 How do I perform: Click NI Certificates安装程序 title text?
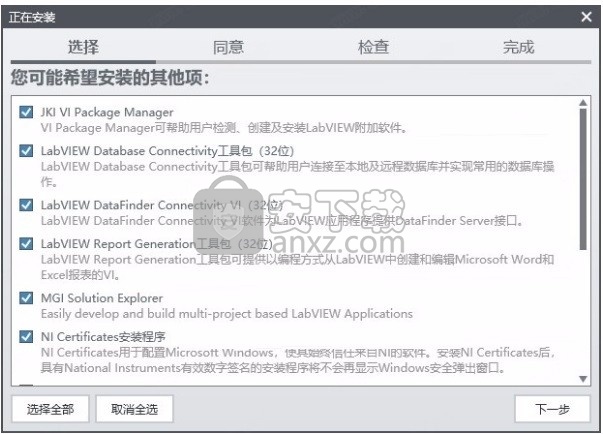tap(103, 337)
